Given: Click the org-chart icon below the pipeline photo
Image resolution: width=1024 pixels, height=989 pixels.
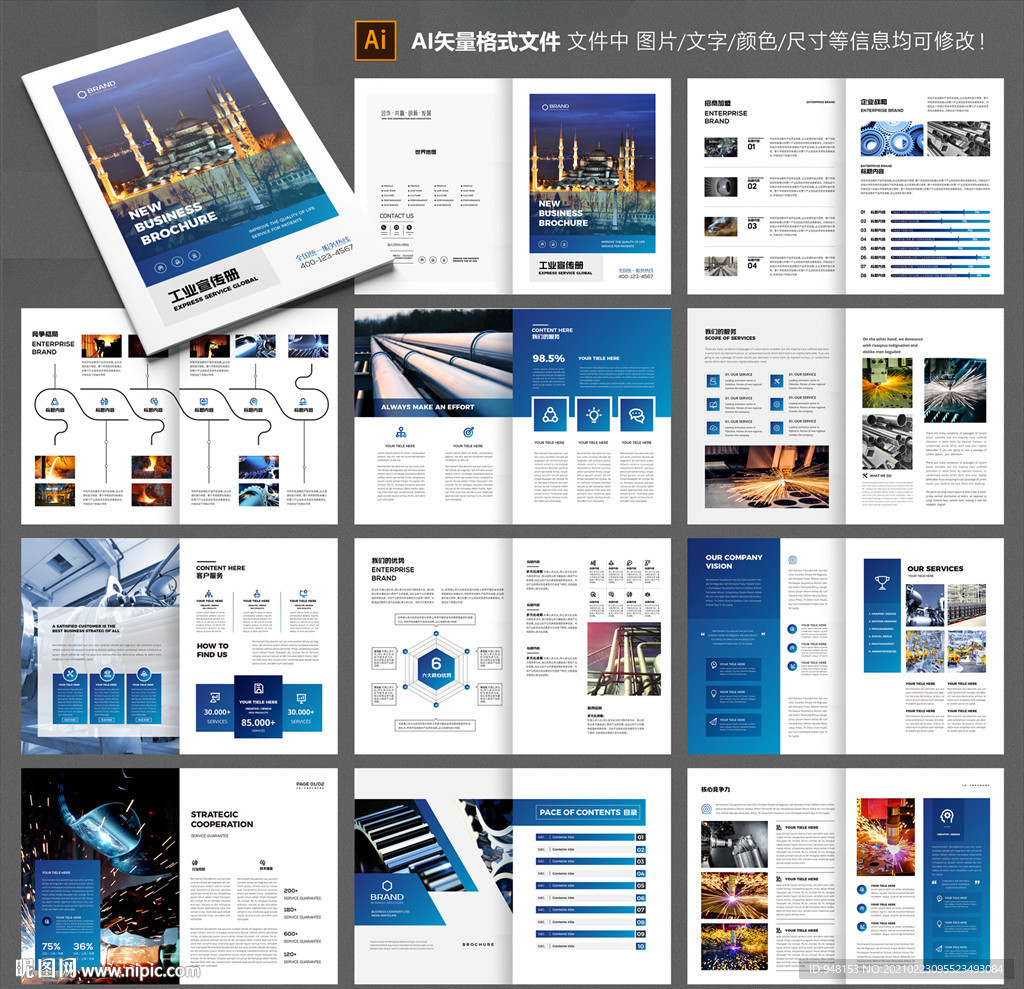Looking at the screenshot, I should tap(401, 432).
